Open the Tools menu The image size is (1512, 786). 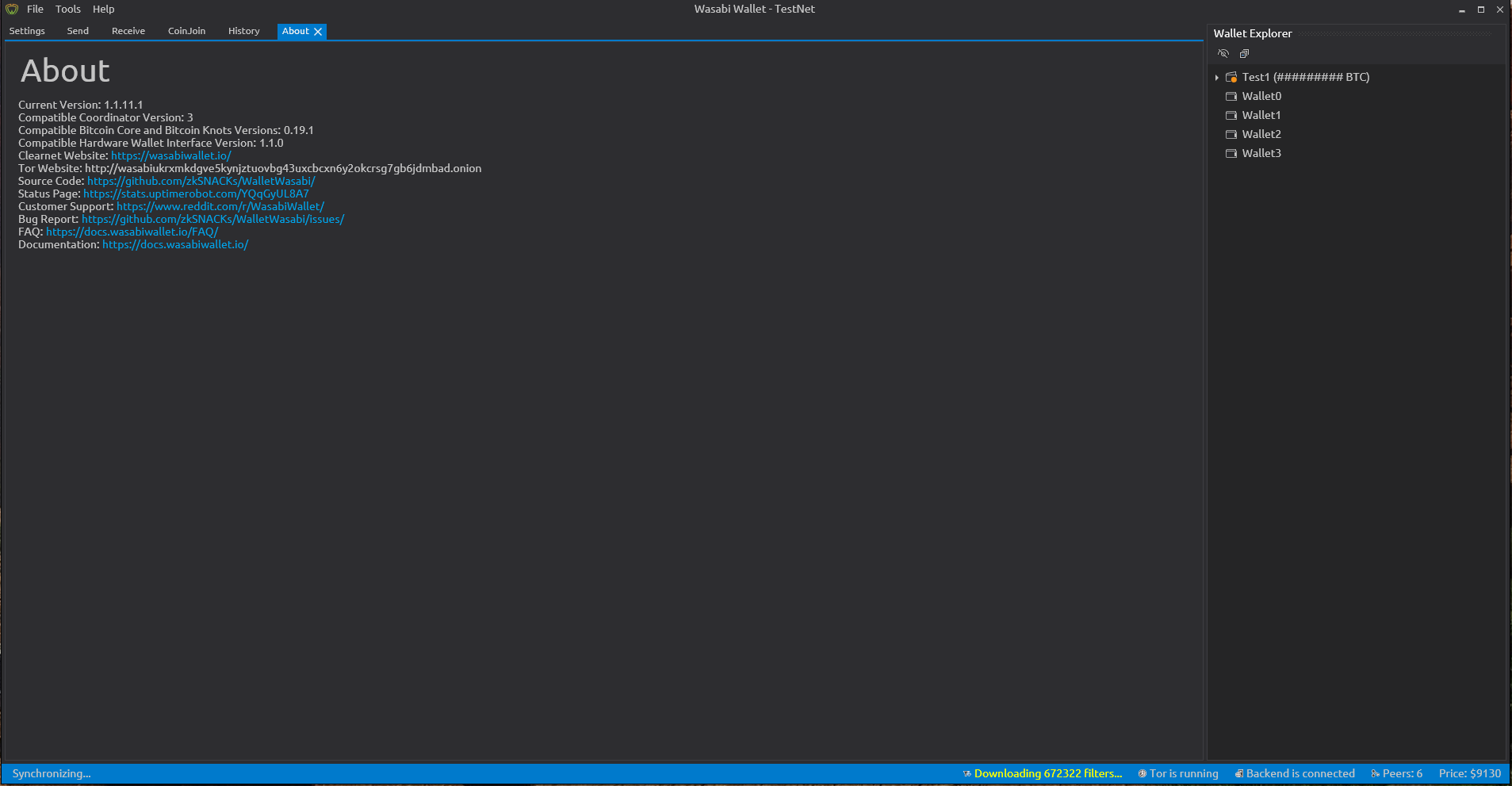click(x=68, y=9)
